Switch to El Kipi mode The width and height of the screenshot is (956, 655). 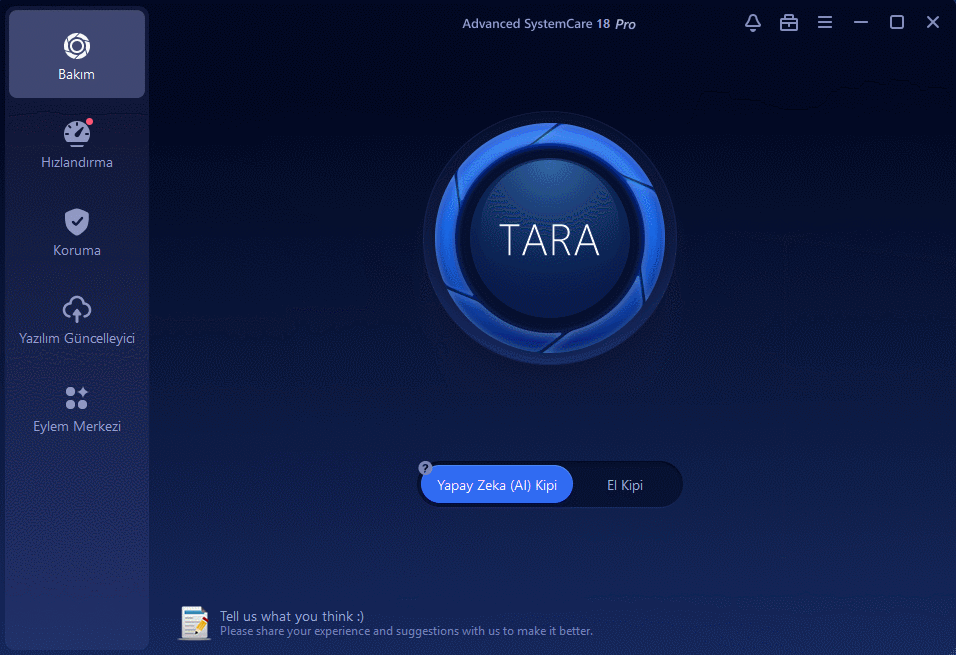click(625, 485)
